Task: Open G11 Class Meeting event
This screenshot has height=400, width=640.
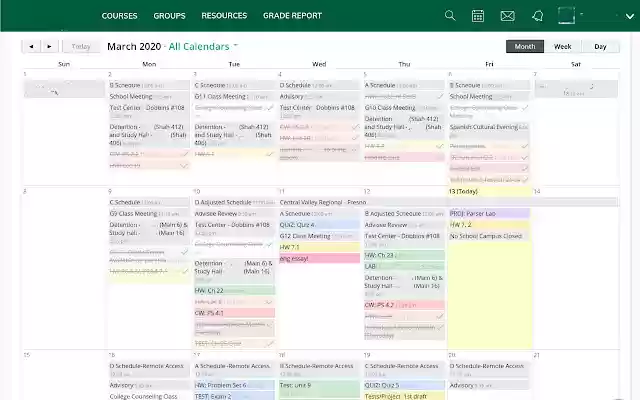Action: 234,97
